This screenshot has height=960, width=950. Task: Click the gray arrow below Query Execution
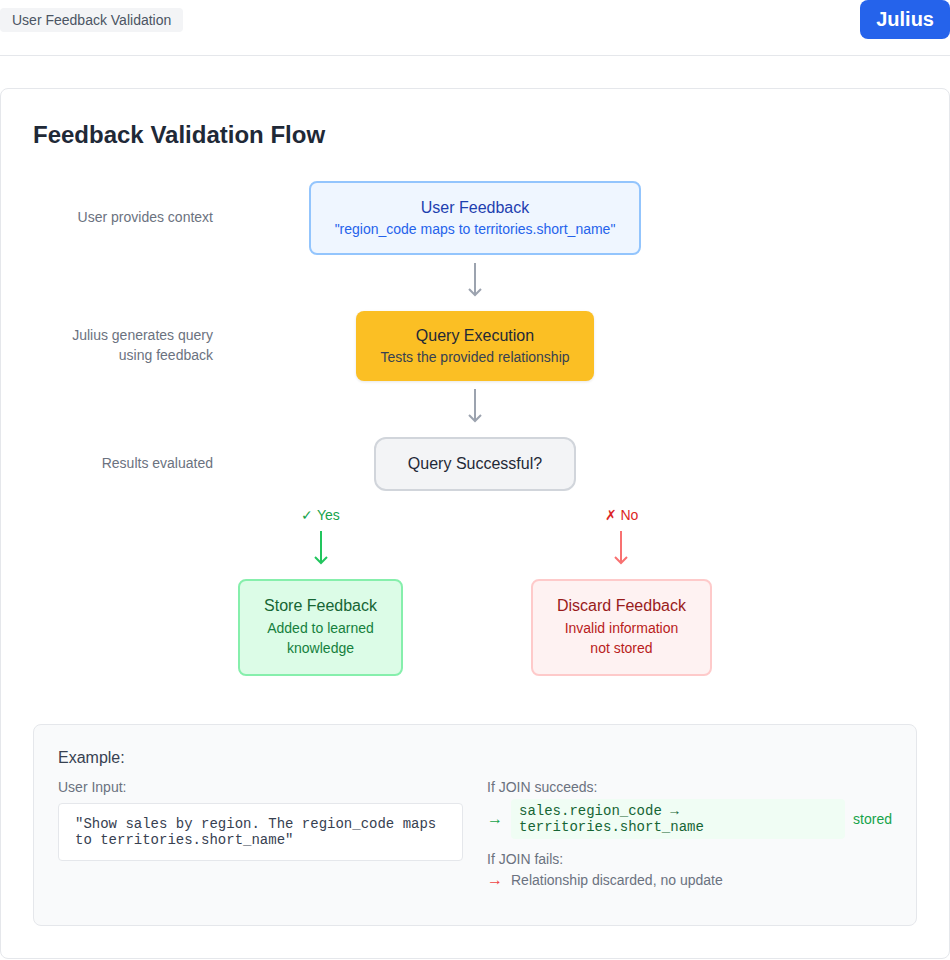475,406
